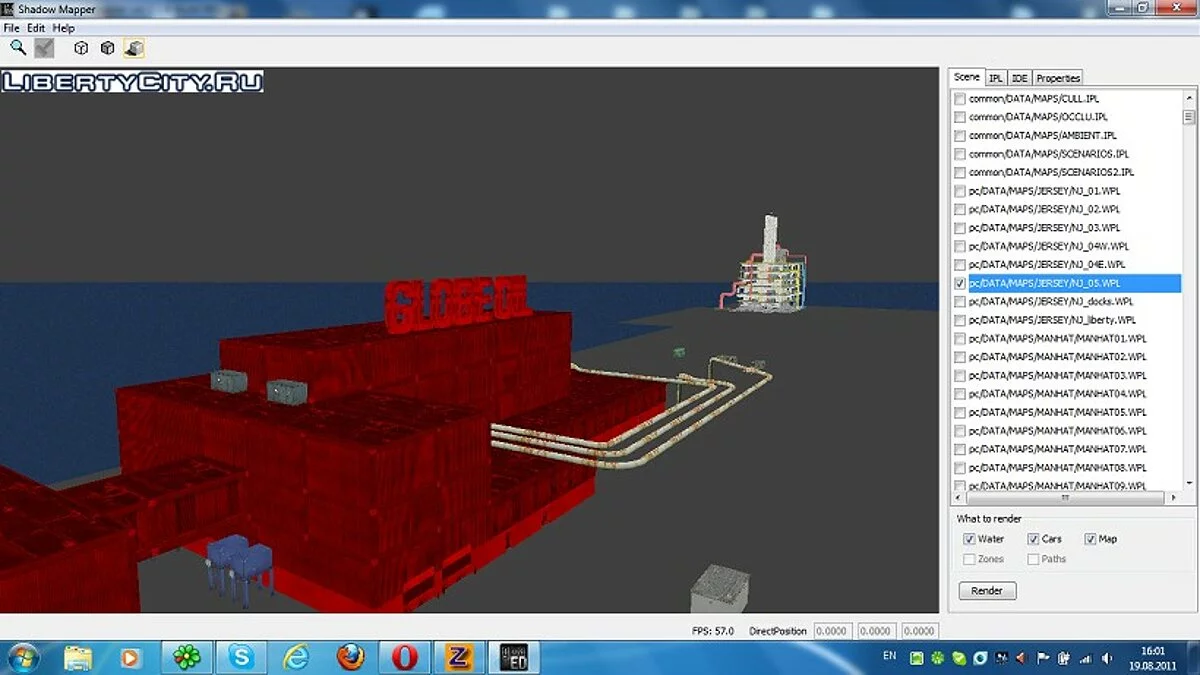Tick the MANHAT01.WPL checkbox

(x=960, y=338)
